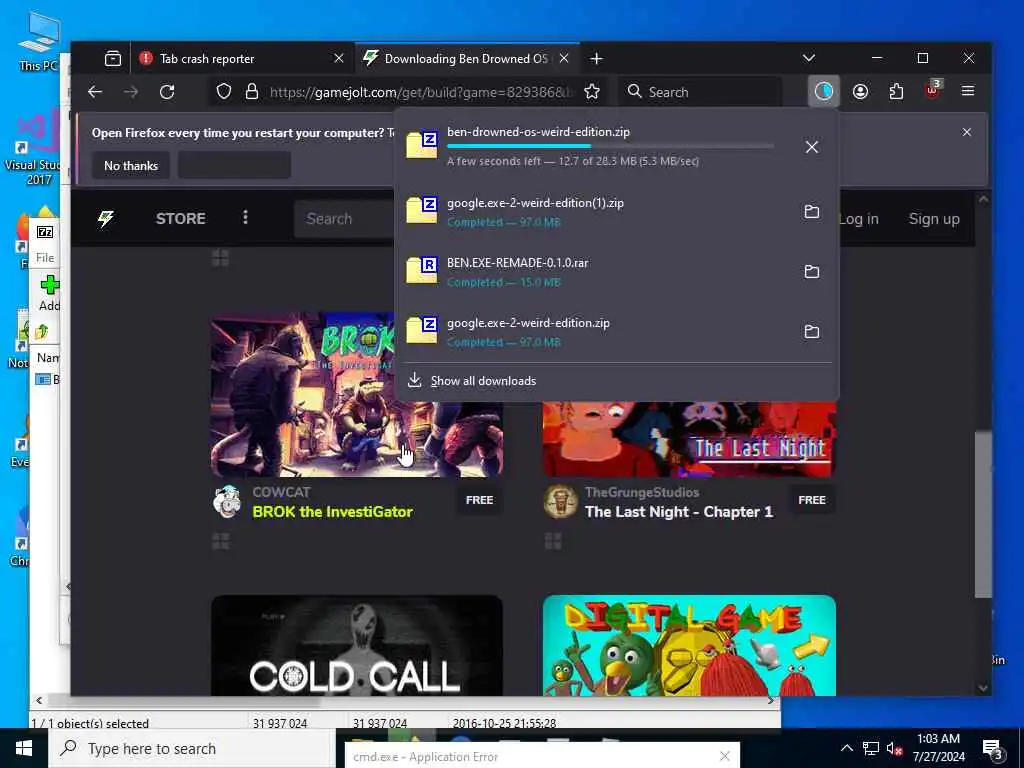Select the Downloading Ben Drowned OS tab
Screen dimensions: 1024x768
click(x=466, y=59)
